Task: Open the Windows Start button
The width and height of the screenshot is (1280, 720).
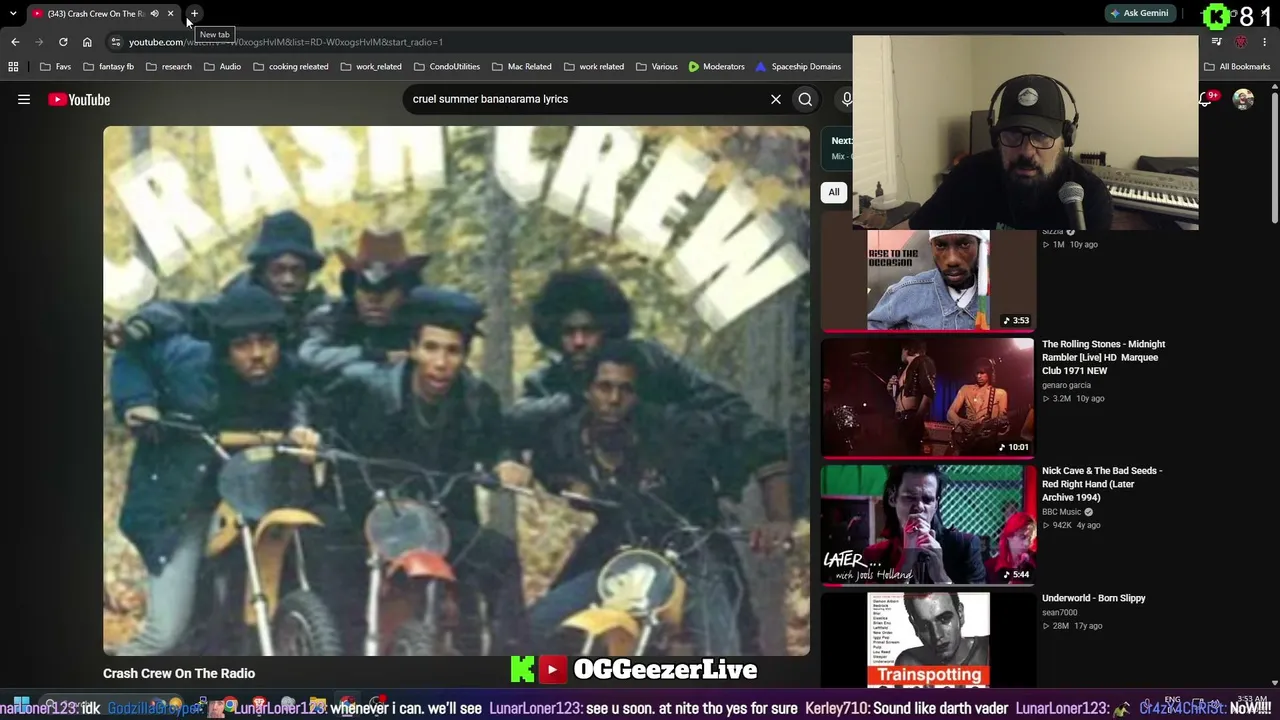Action: [x=21, y=703]
